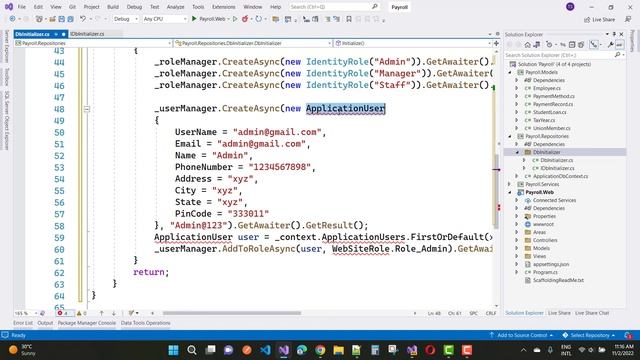The image size is (640, 360).
Task: Click Pending Changes Filter clock icon
Action: (549, 44)
